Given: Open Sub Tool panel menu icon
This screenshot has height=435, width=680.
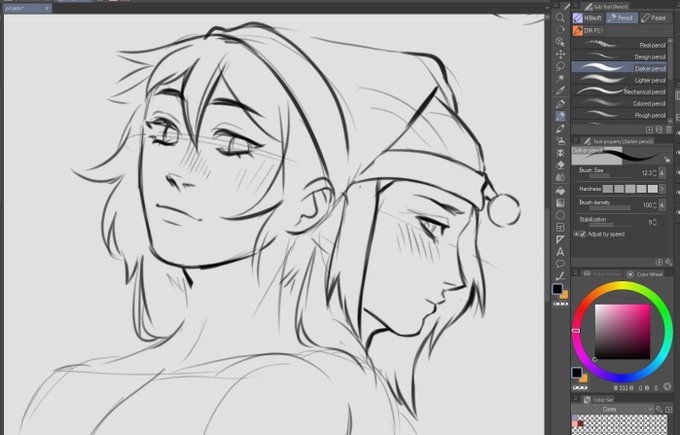Looking at the screenshot, I should [576, 6].
